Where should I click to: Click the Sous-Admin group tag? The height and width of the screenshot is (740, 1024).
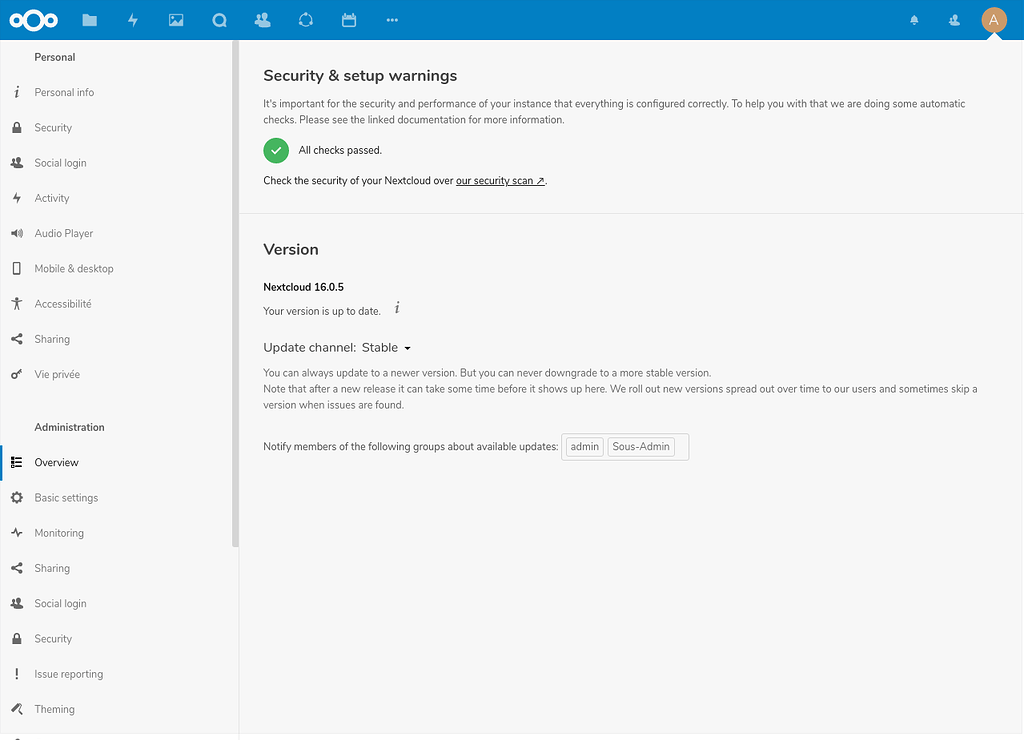(641, 447)
